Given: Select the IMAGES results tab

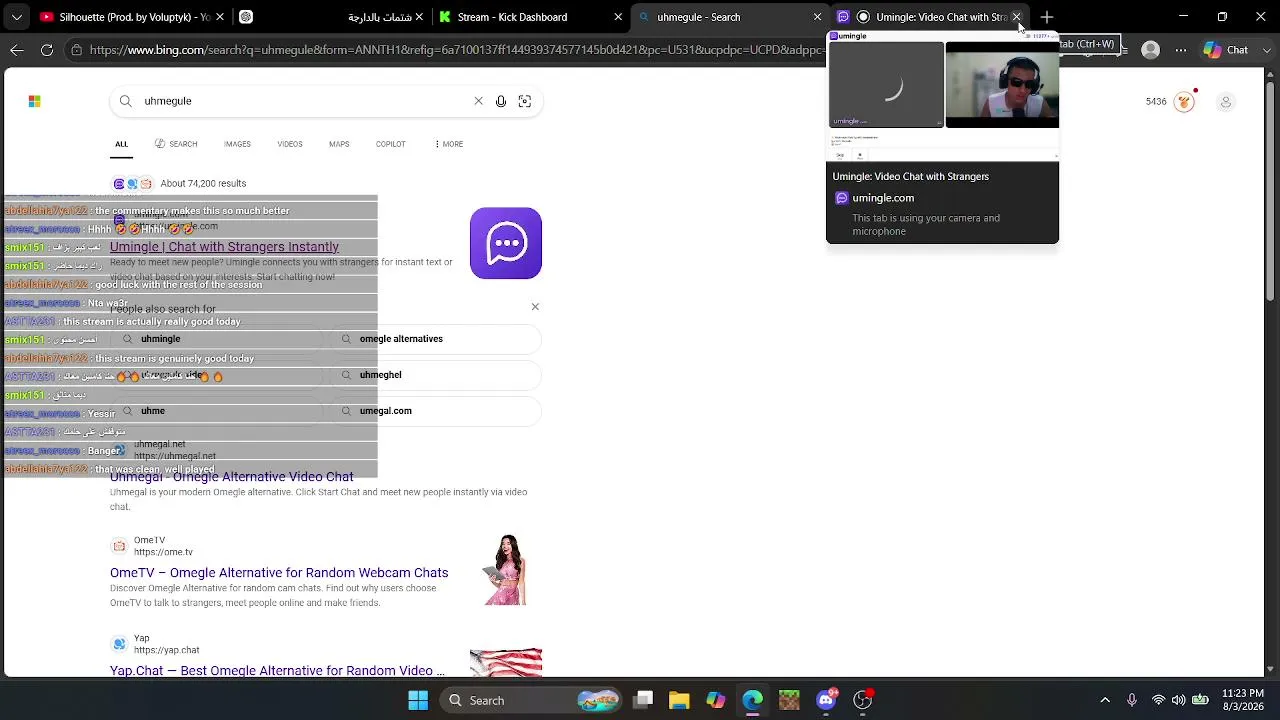Looking at the screenshot, I should [237, 144].
